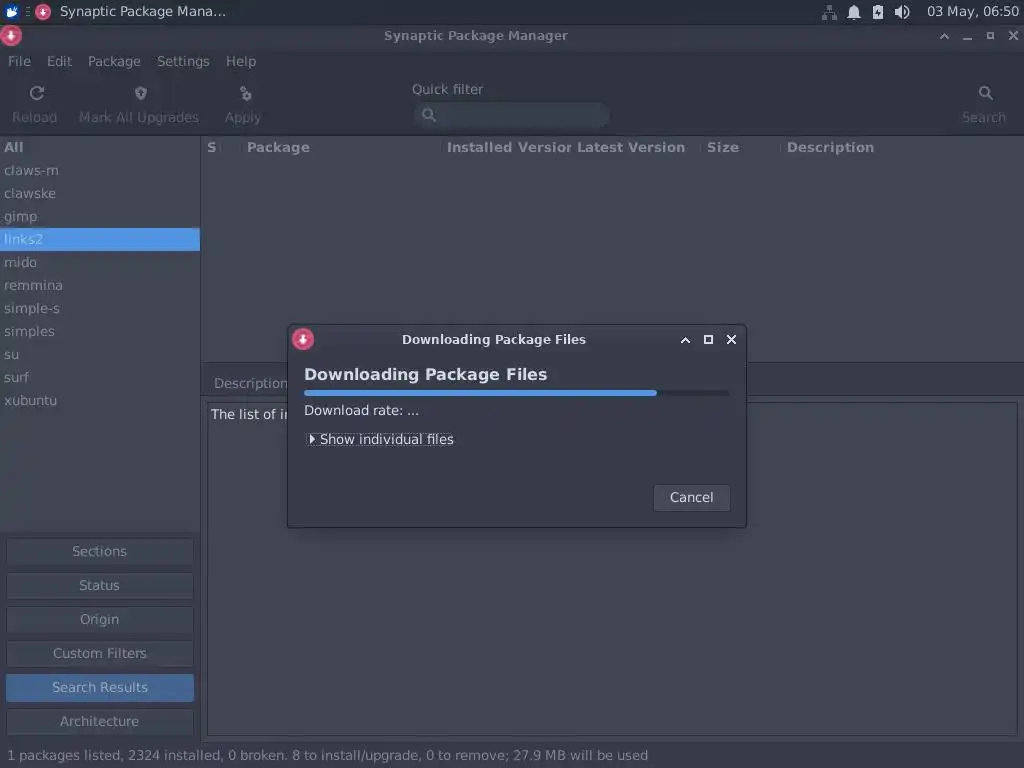This screenshot has width=1024, height=768.
Task: Open the Settings menu
Action: click(183, 61)
